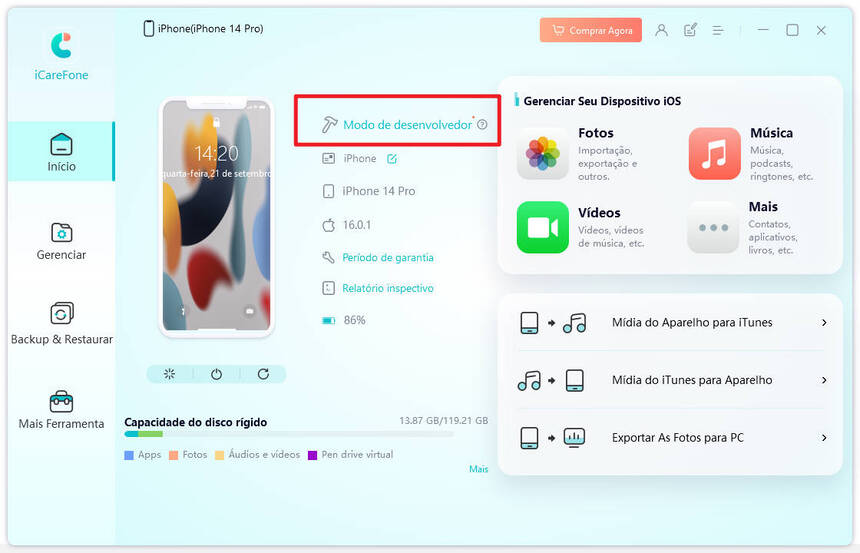Open the Período de garantia link
This screenshot has height=553, width=860.
tap(388, 257)
